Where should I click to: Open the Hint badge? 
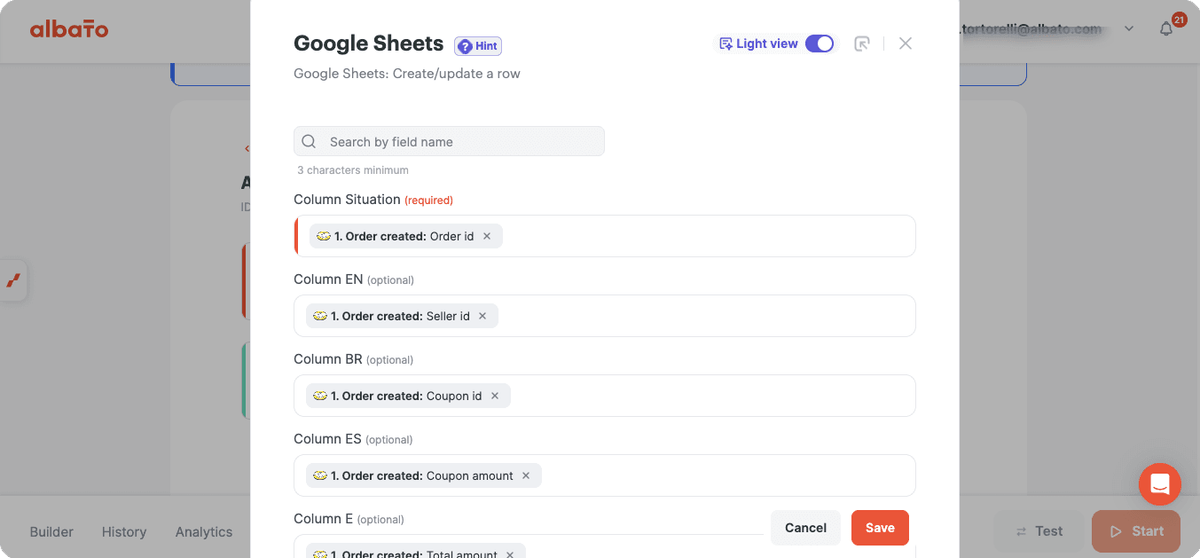coord(478,46)
